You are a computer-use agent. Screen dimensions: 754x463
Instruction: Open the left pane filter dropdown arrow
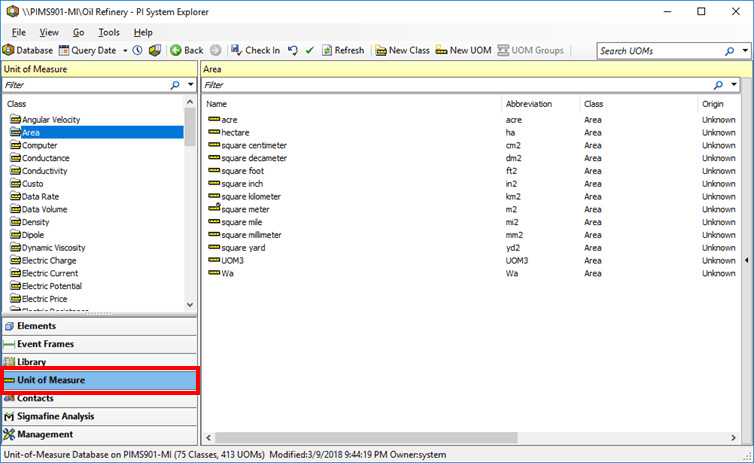coord(190,85)
